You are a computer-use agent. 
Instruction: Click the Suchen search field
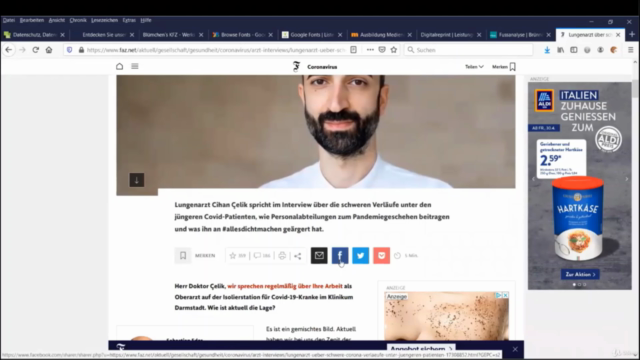click(469, 50)
